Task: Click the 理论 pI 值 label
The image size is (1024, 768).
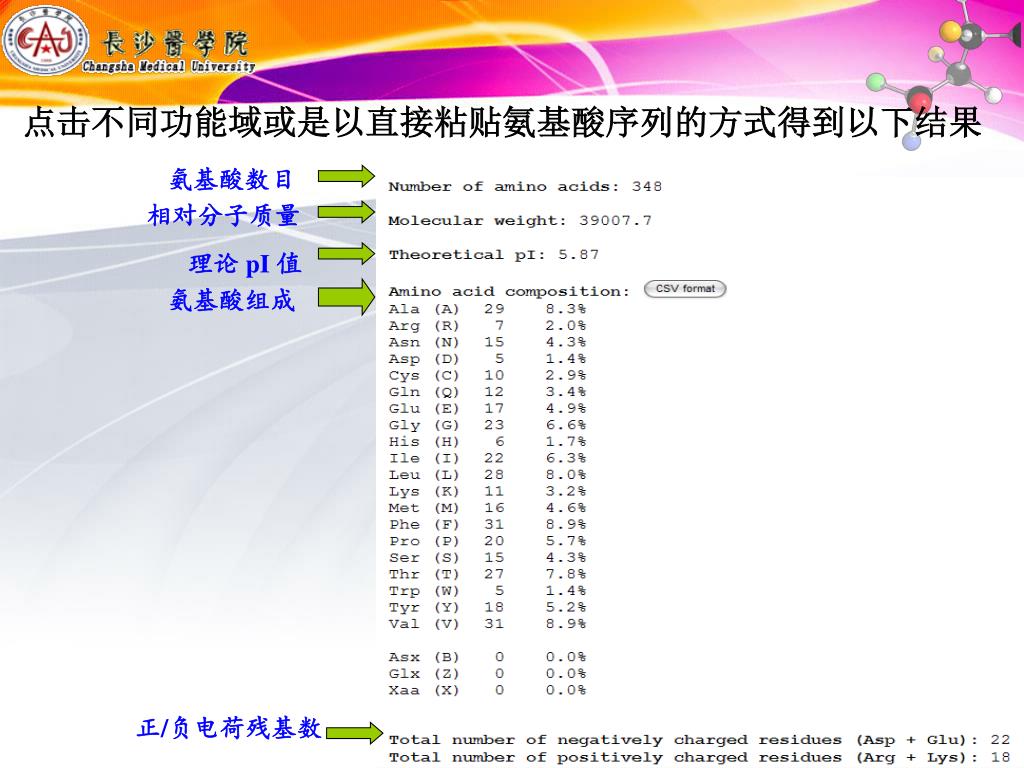Action: [x=245, y=263]
